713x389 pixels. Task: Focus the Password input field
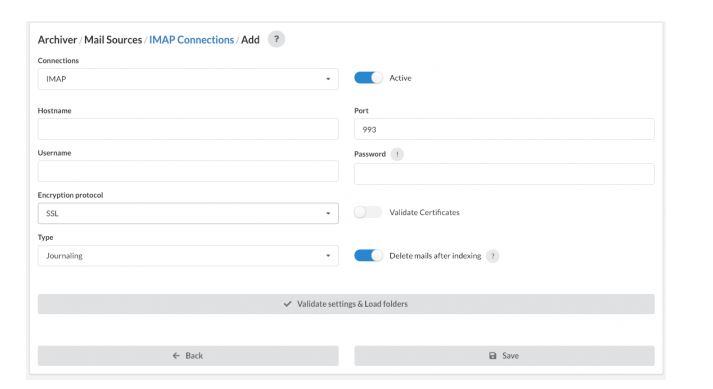pyautogui.click(x=504, y=174)
